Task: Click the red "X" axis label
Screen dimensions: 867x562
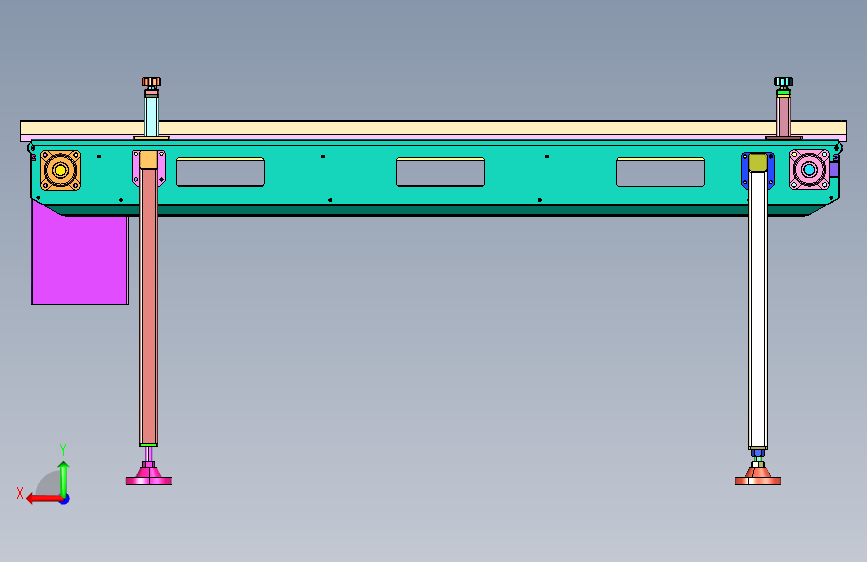Action: (x=20, y=493)
